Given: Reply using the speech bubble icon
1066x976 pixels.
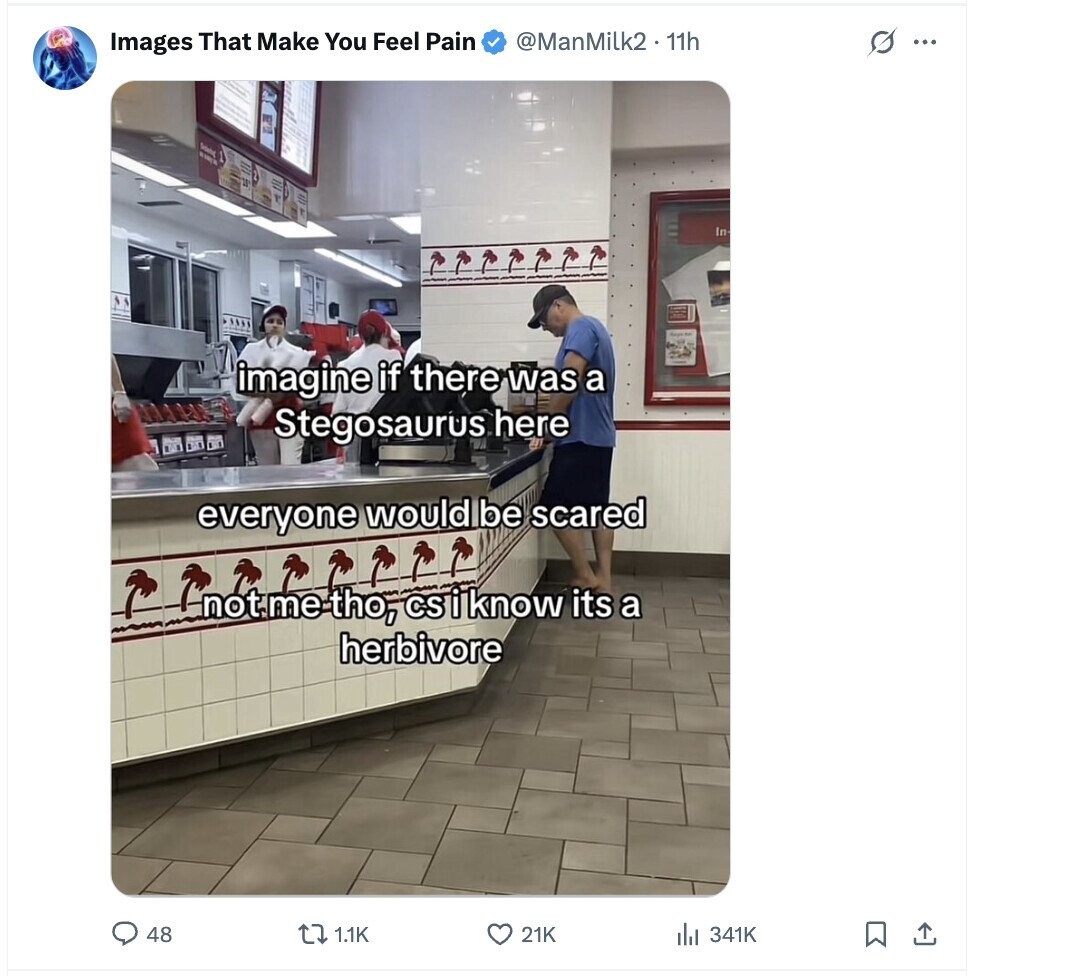Looking at the screenshot, I should (x=124, y=934).
